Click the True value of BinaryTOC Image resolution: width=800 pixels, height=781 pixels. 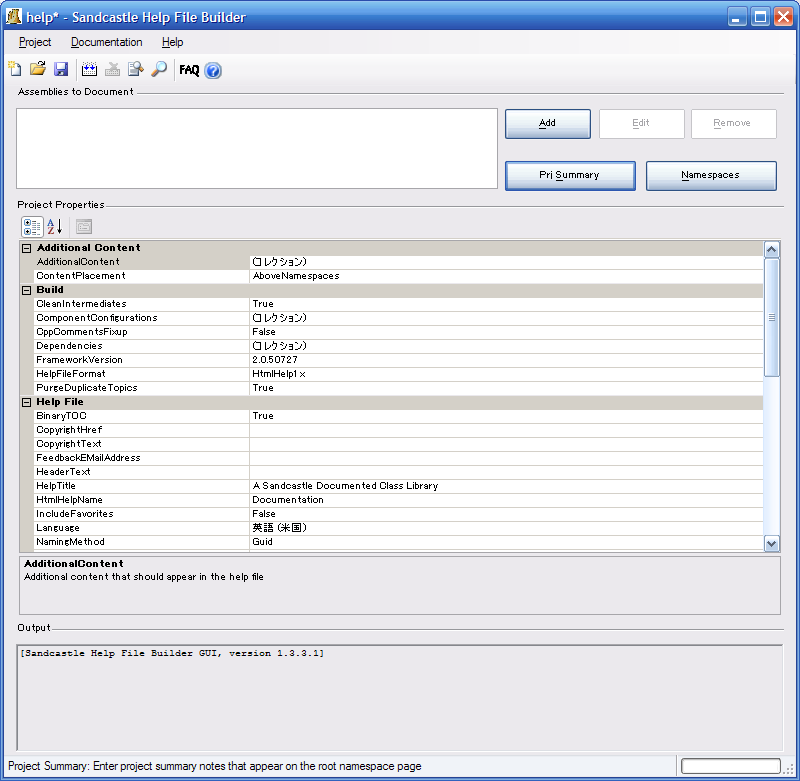pos(263,416)
